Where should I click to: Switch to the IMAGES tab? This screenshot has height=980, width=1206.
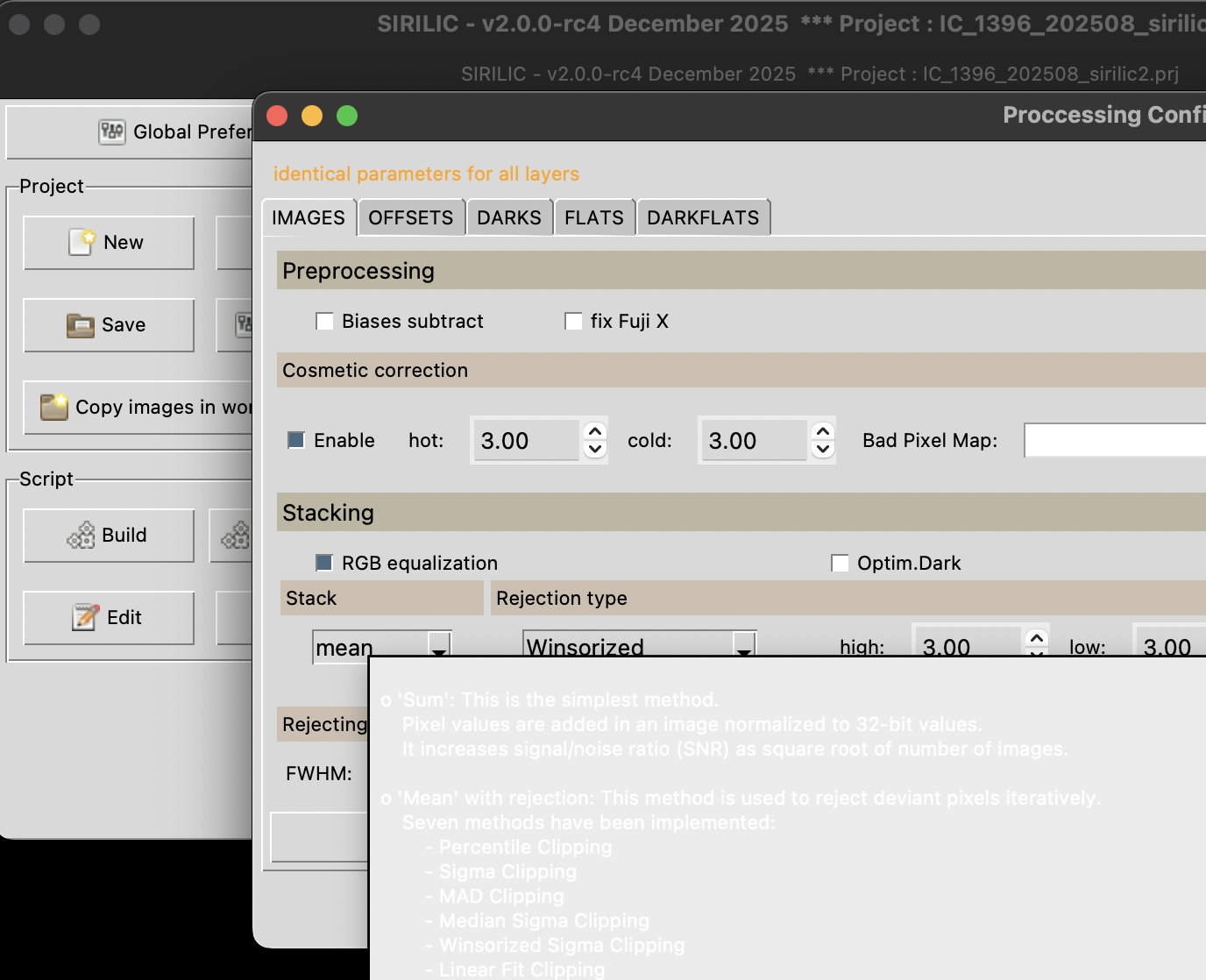[x=309, y=217]
